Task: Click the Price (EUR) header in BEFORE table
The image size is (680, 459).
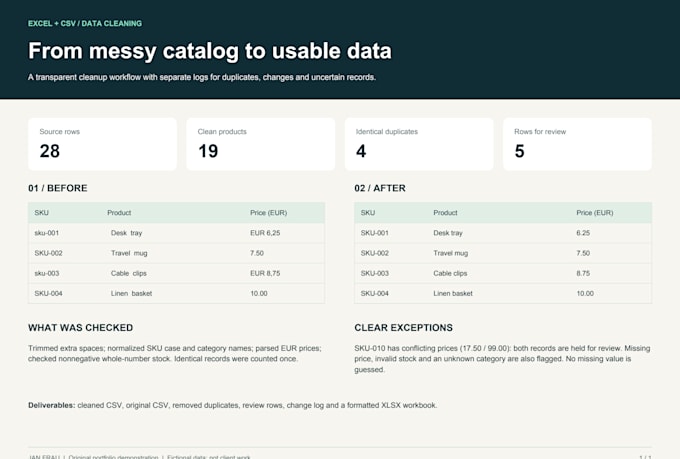Action: (x=268, y=213)
